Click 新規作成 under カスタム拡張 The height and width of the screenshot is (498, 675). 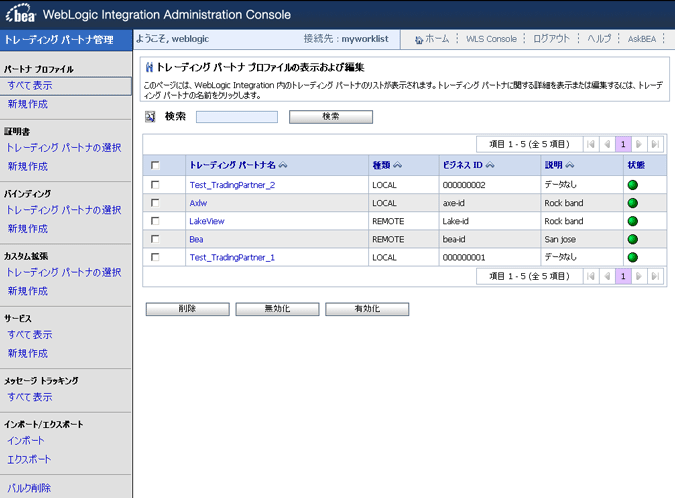point(28,291)
